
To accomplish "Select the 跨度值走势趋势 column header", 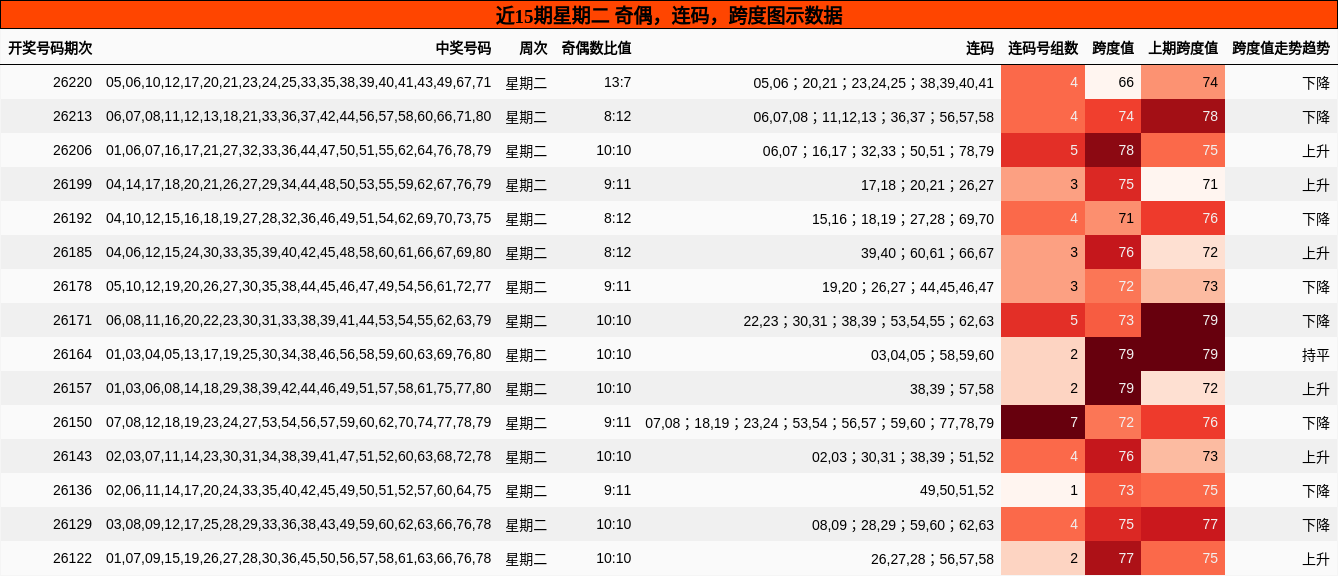I will [1281, 48].
